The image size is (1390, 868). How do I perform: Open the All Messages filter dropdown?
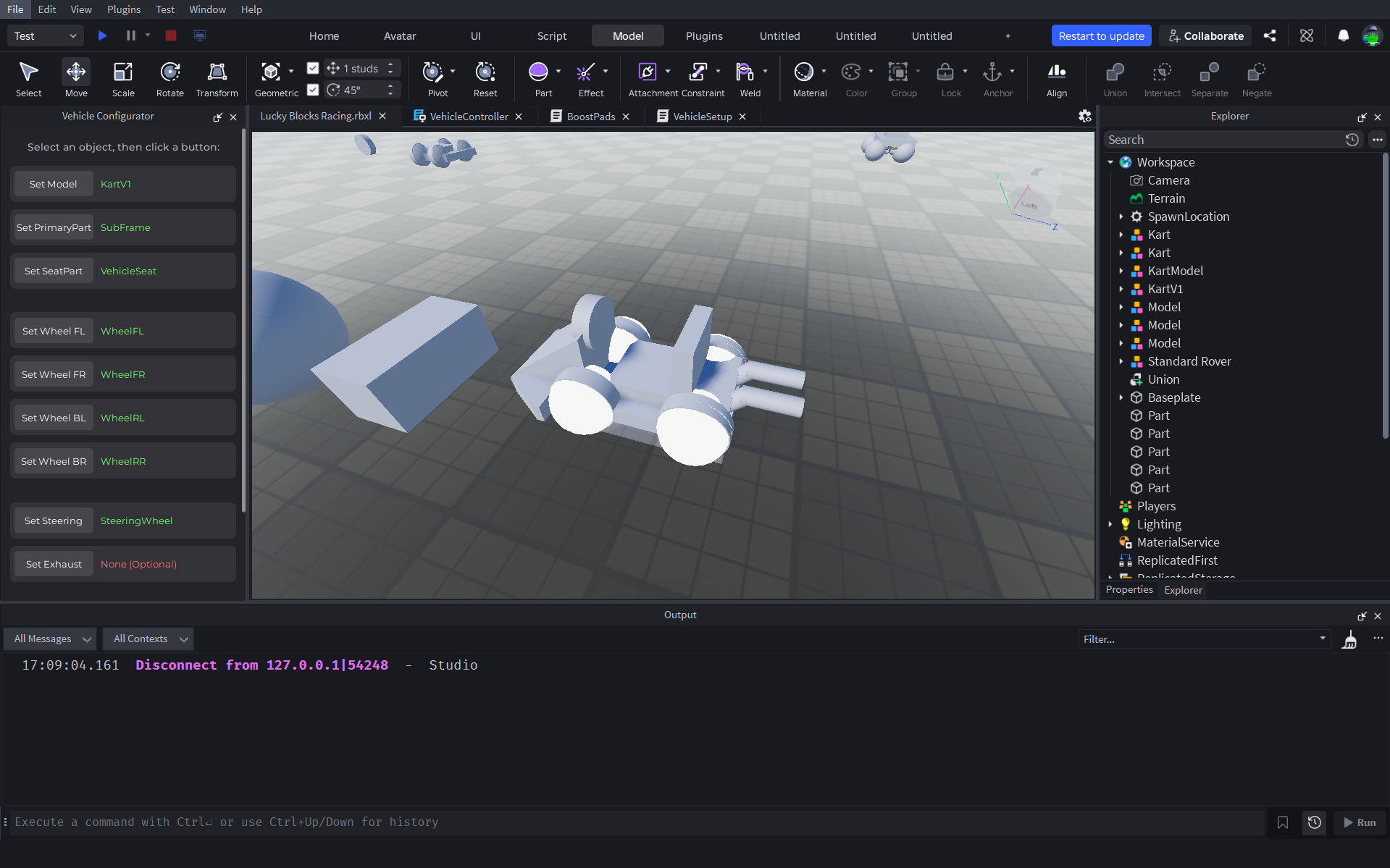(51, 639)
